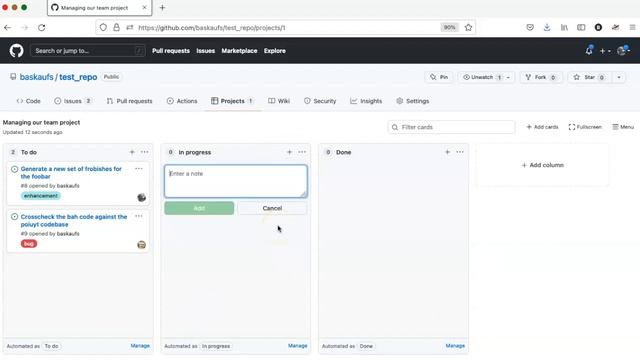Open the To do column options menu

coord(144,152)
